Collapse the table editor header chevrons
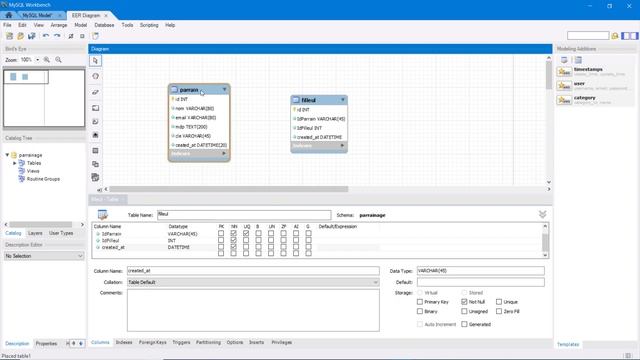 click(542, 214)
